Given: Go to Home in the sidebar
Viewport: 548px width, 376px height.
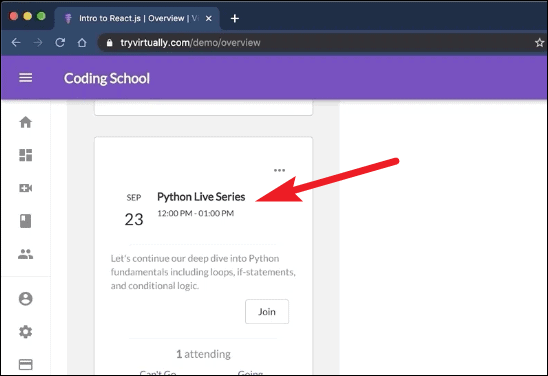Looking at the screenshot, I should coord(26,122).
